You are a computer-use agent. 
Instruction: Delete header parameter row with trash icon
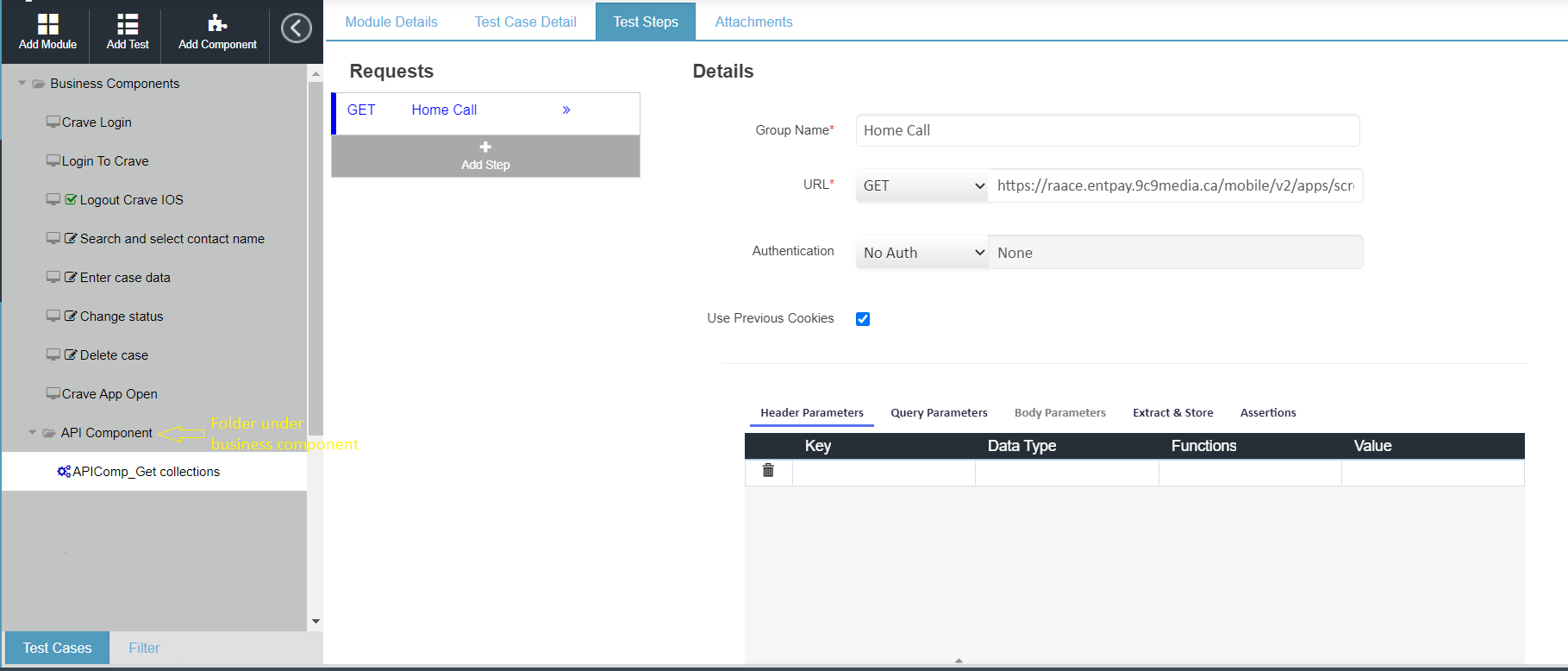(768, 470)
